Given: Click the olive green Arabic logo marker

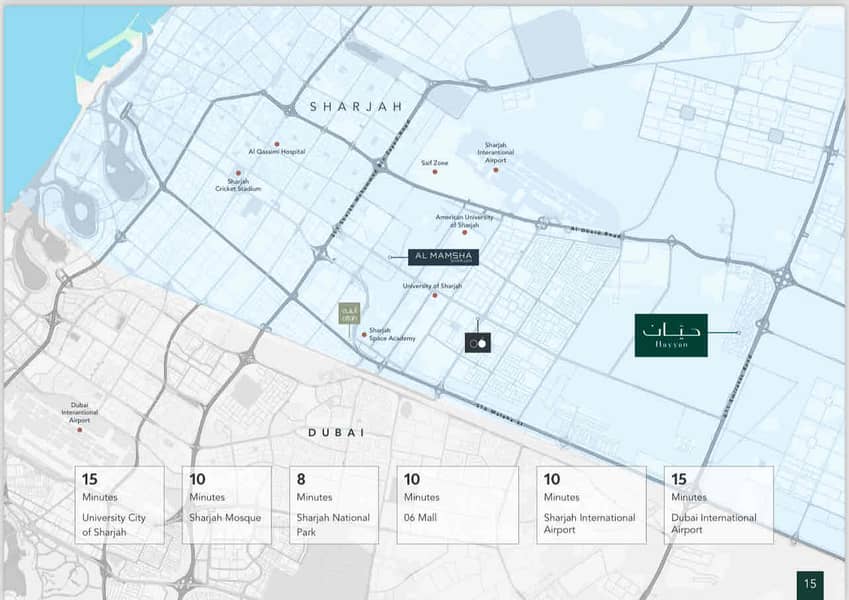Looking at the screenshot, I should tap(349, 314).
